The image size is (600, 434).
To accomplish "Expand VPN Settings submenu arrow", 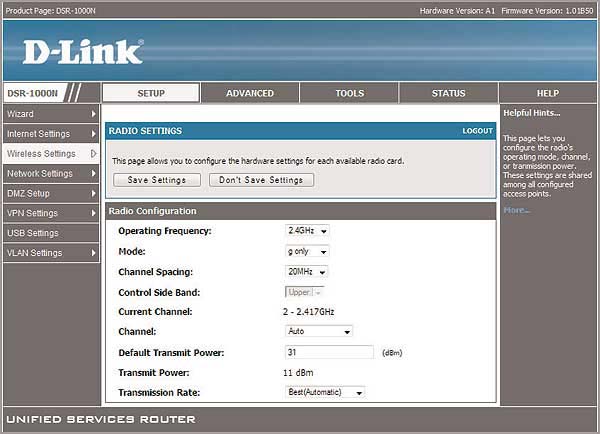I will coord(93,213).
